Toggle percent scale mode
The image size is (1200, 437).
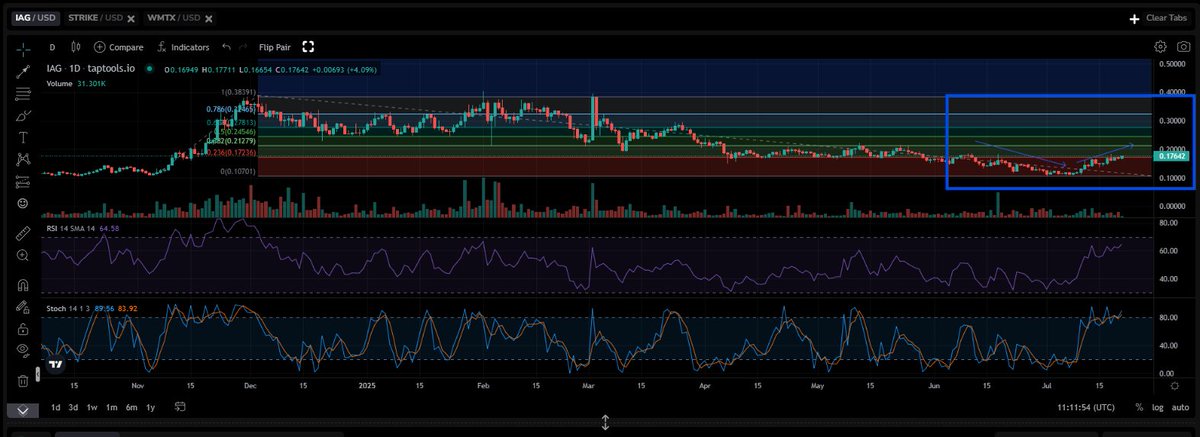[1139, 407]
